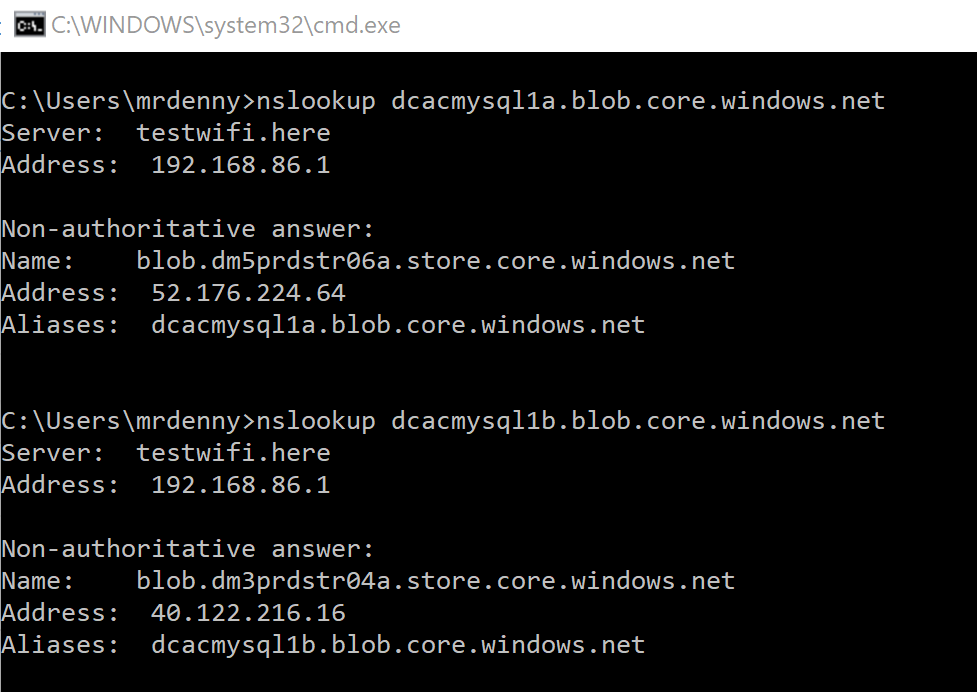Viewport: 977px width, 692px height.
Task: Click the first 192.168.86.1 address
Action: [x=241, y=165]
